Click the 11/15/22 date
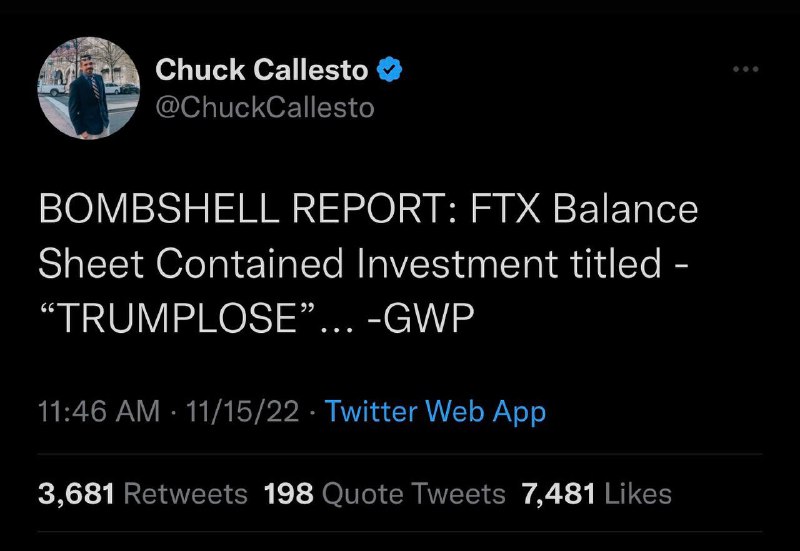800x551 pixels. coord(242,411)
